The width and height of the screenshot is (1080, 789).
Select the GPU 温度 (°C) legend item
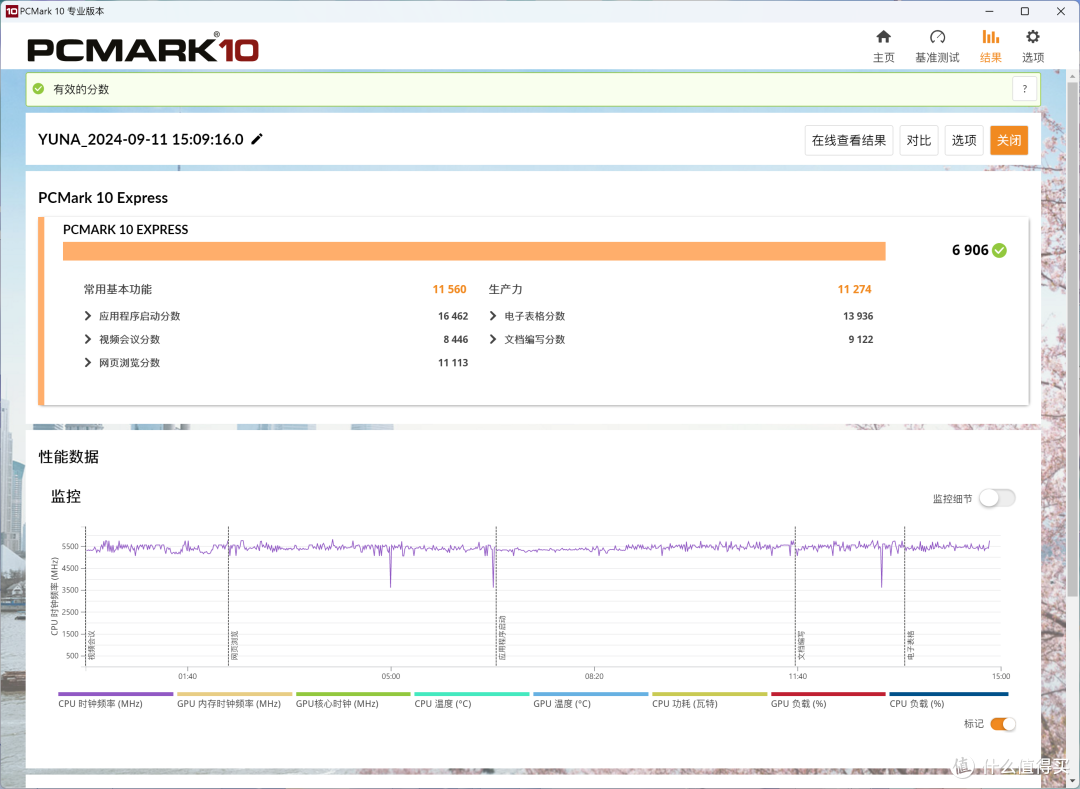pyautogui.click(x=590, y=700)
